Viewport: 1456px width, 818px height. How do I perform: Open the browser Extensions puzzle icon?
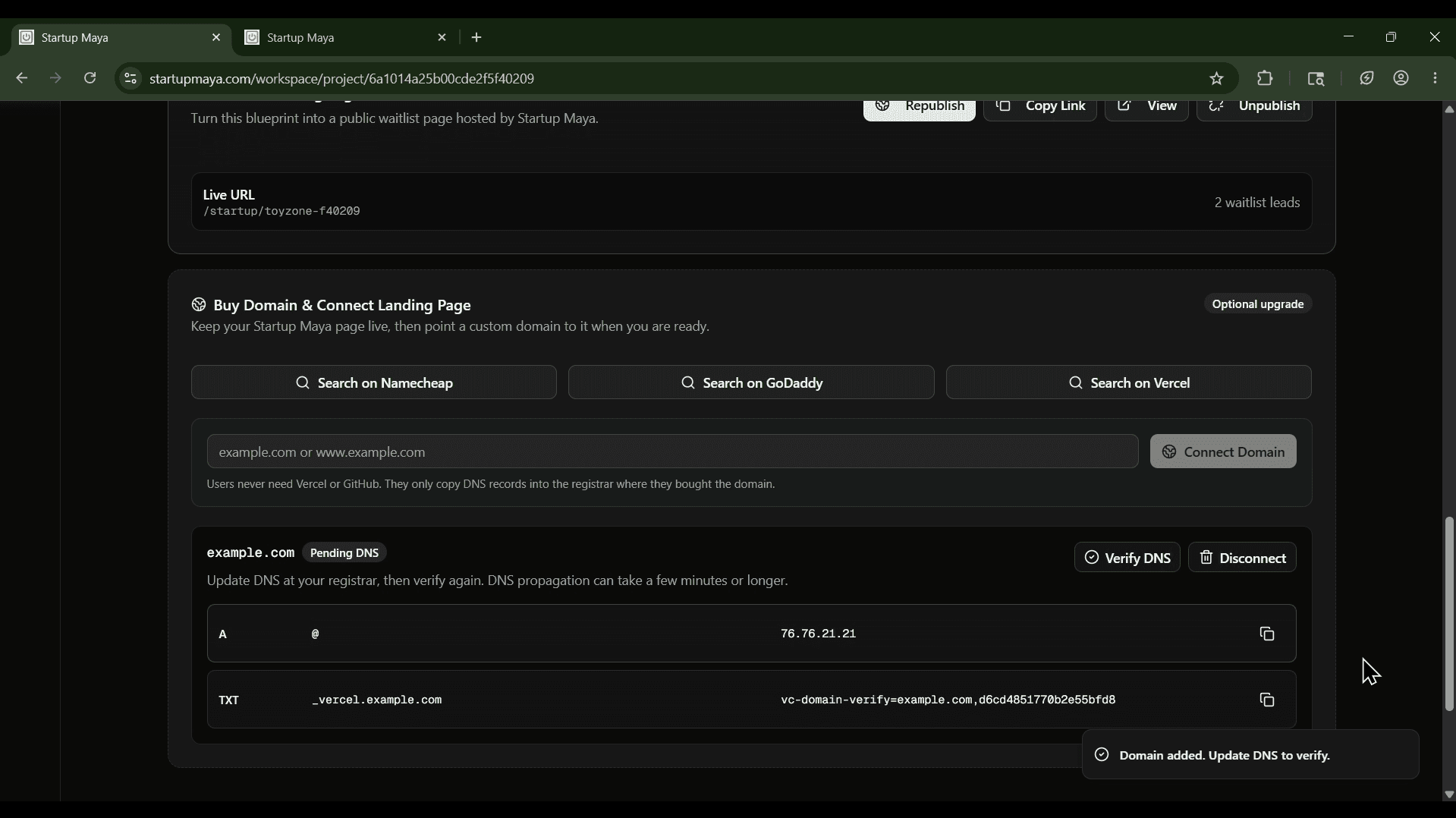[x=1265, y=78]
